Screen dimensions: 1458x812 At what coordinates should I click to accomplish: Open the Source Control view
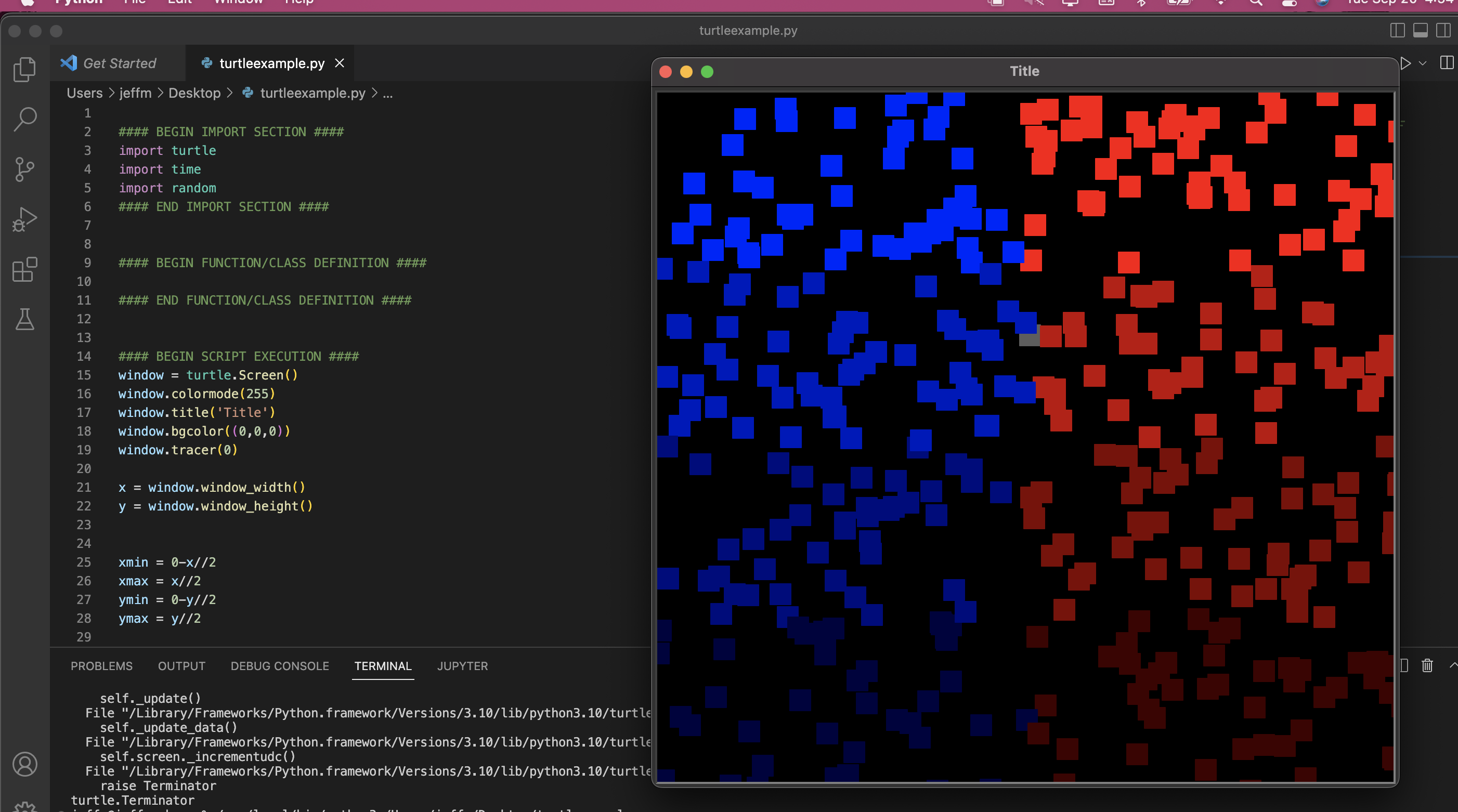point(24,168)
